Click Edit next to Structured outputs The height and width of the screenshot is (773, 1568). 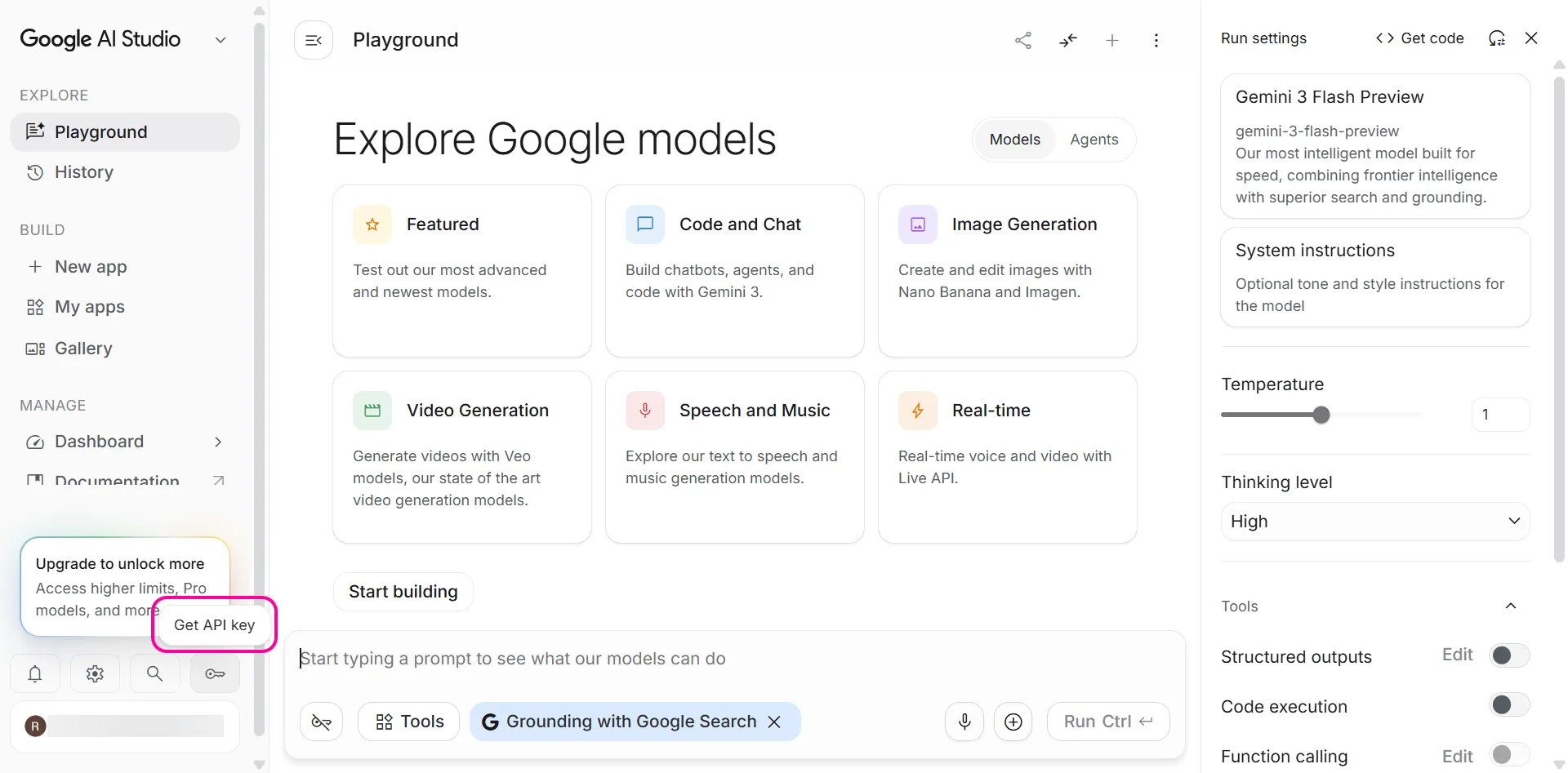coord(1458,655)
